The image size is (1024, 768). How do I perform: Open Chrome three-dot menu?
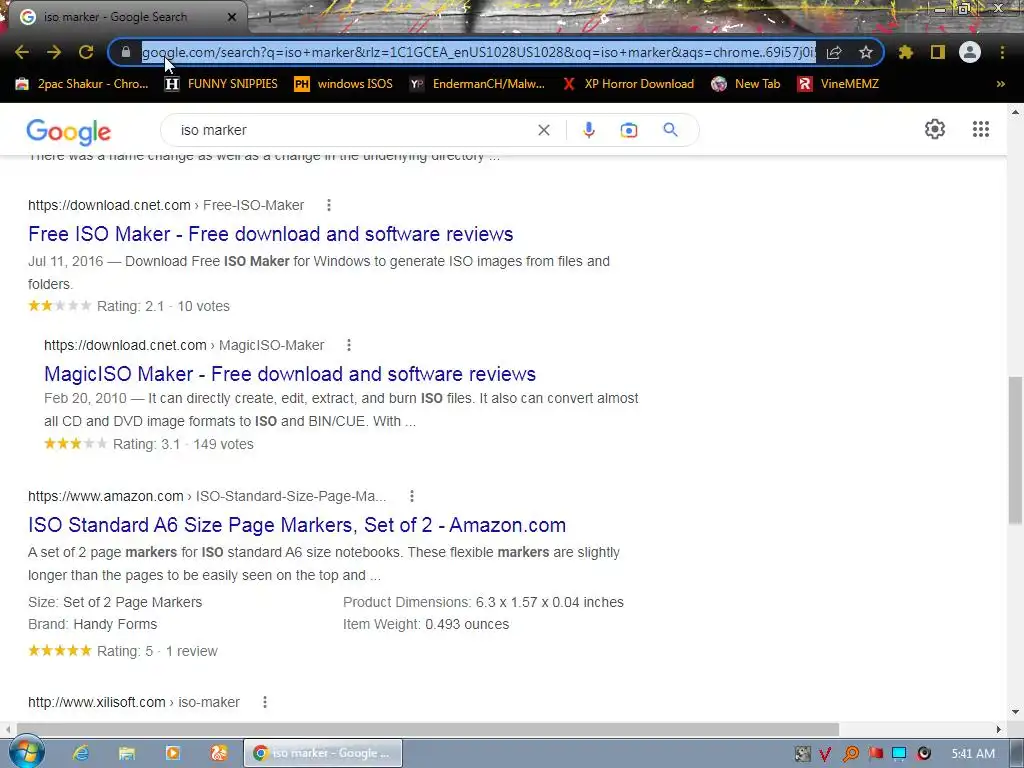pyautogui.click(x=1002, y=52)
